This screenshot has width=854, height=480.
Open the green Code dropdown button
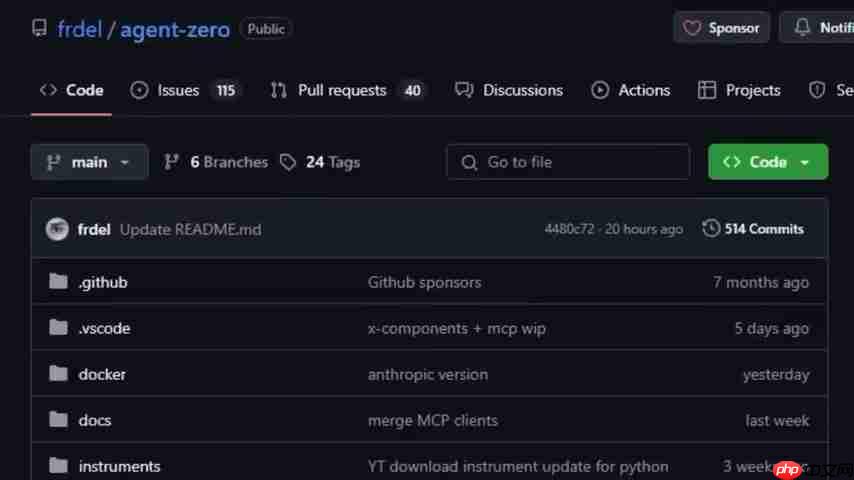tap(768, 162)
